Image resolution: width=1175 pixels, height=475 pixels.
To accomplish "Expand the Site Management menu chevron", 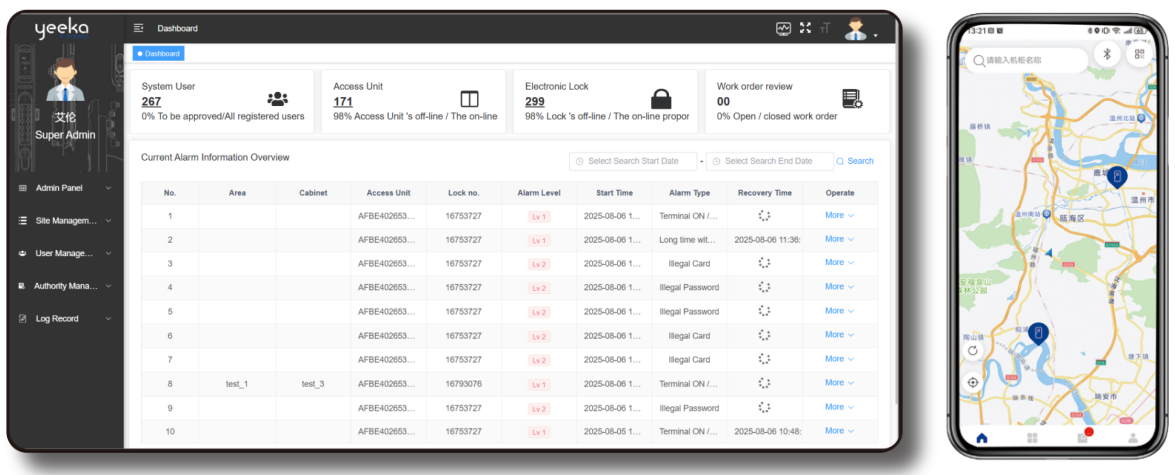I will coord(109,221).
